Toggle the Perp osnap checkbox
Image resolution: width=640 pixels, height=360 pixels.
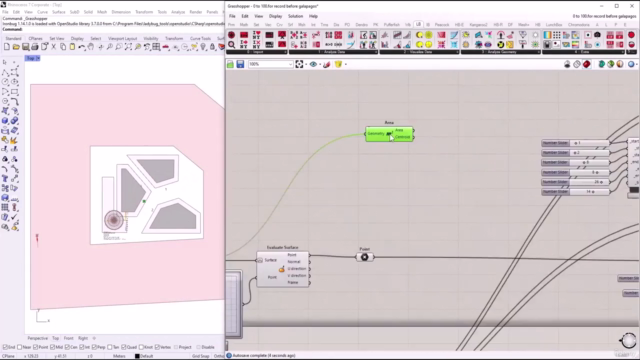coord(94,347)
